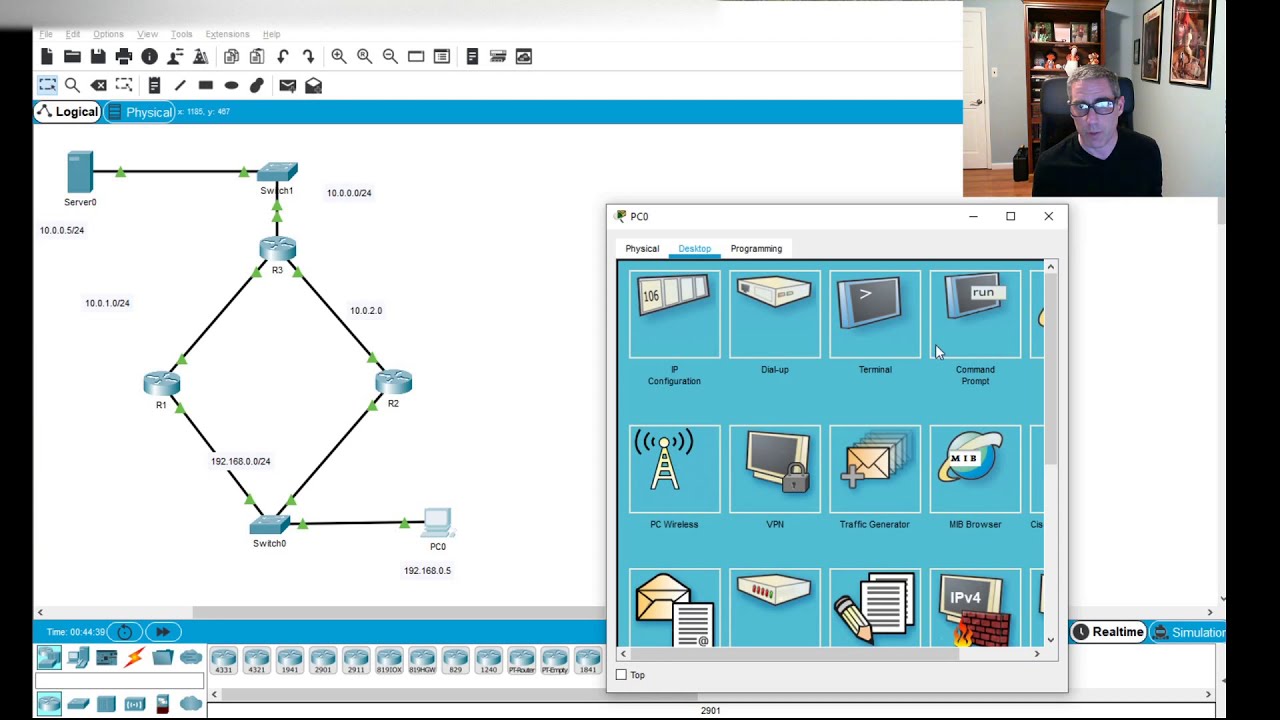Choose the Inspect magnifier tool
1280x720 pixels.
[x=72, y=86]
